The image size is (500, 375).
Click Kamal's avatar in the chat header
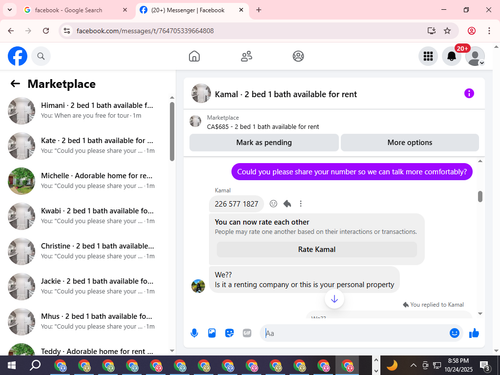[201, 93]
